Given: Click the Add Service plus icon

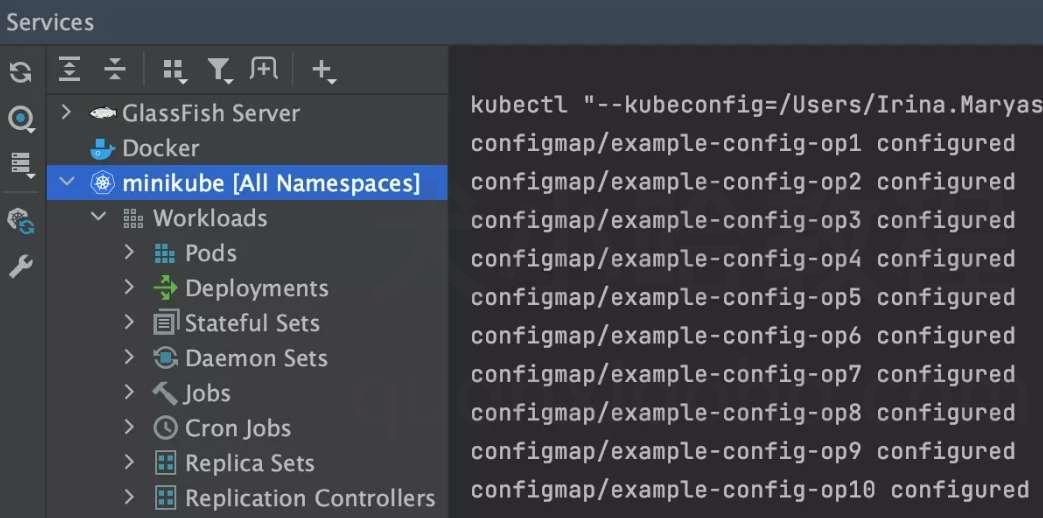Looking at the screenshot, I should click(x=323, y=70).
